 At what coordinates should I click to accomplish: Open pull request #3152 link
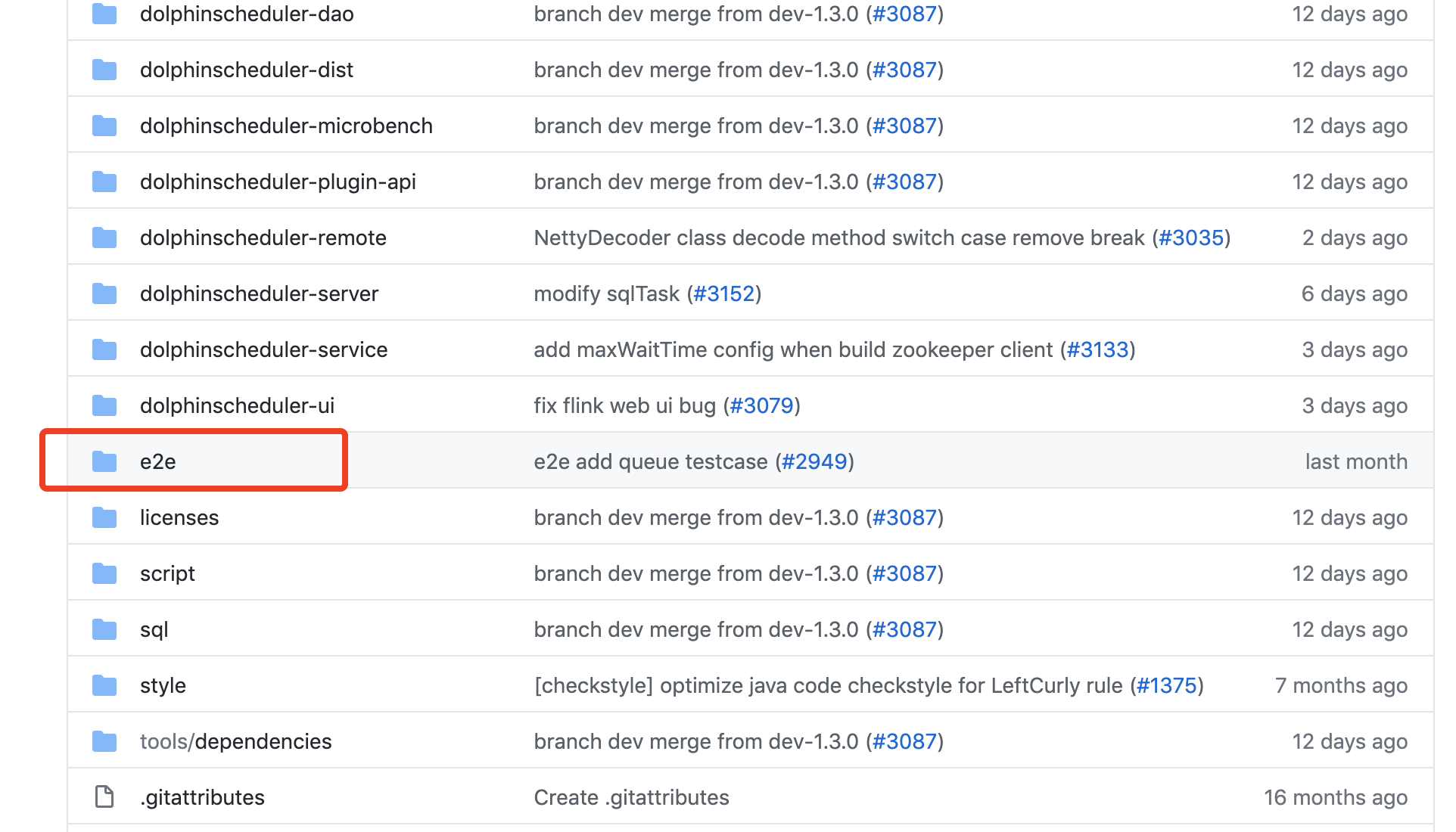click(724, 293)
